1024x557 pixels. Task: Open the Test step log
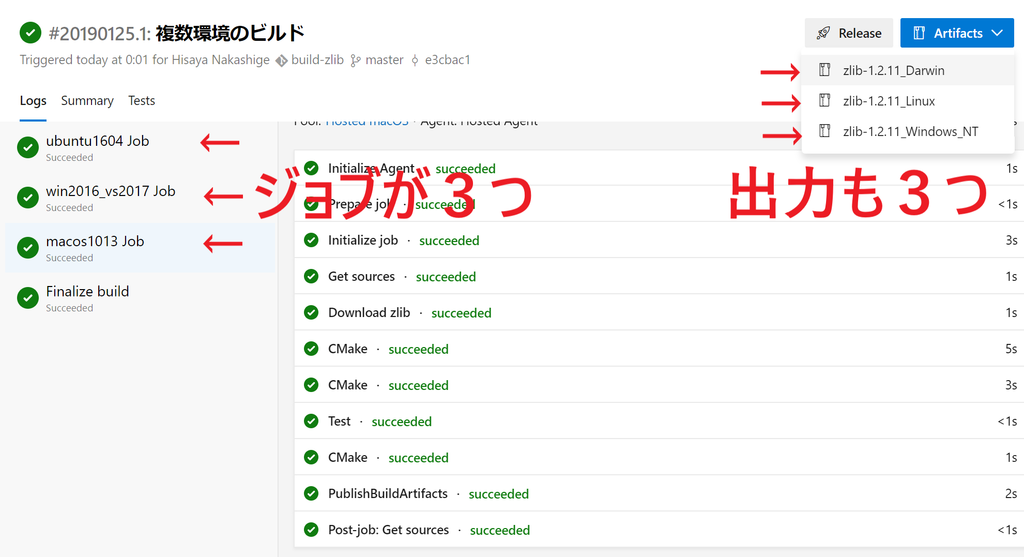pos(659,421)
